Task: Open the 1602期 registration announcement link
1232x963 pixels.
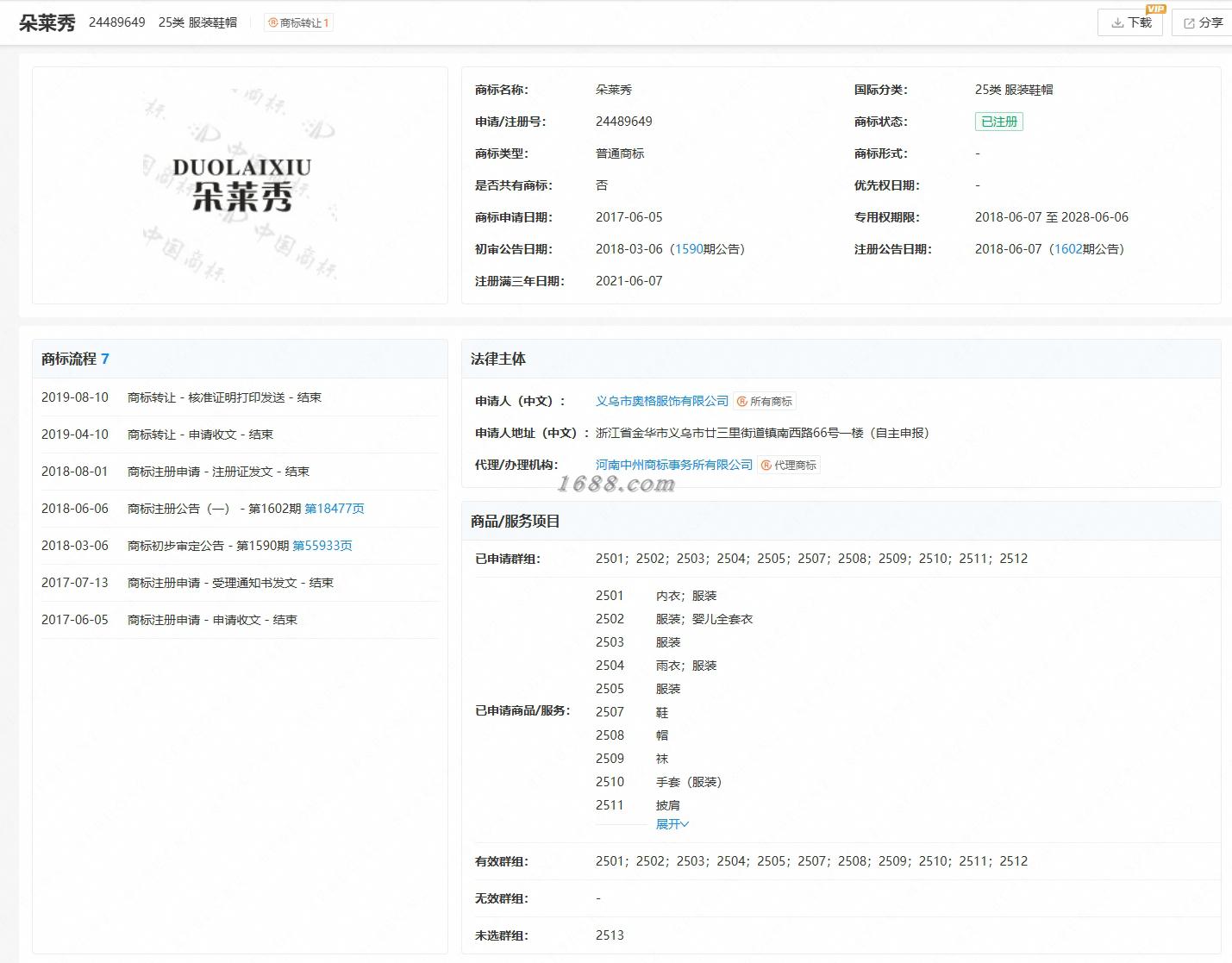Action: pyautogui.click(x=1068, y=249)
